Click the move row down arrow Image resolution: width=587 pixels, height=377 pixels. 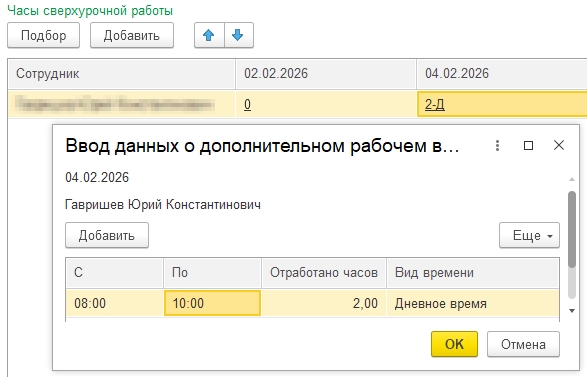coord(238,35)
